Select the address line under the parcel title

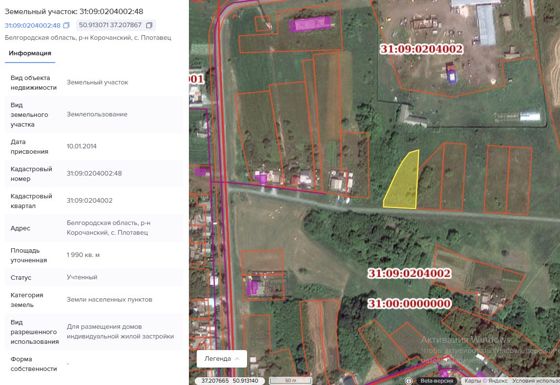coord(88,38)
